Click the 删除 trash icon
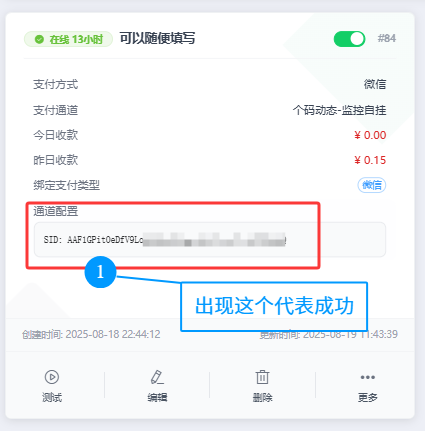 tap(262, 377)
